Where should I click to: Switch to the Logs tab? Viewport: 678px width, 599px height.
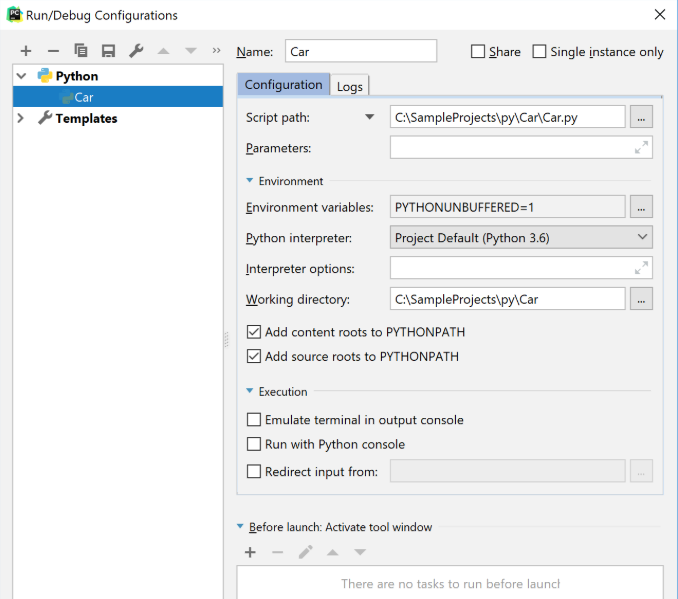[350, 86]
